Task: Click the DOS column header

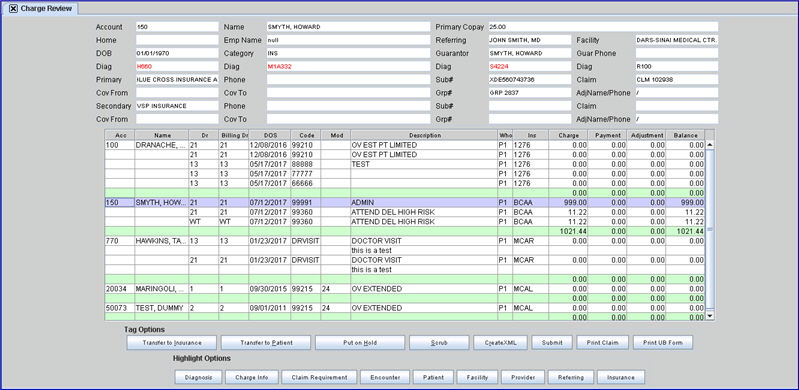Action: pos(270,135)
